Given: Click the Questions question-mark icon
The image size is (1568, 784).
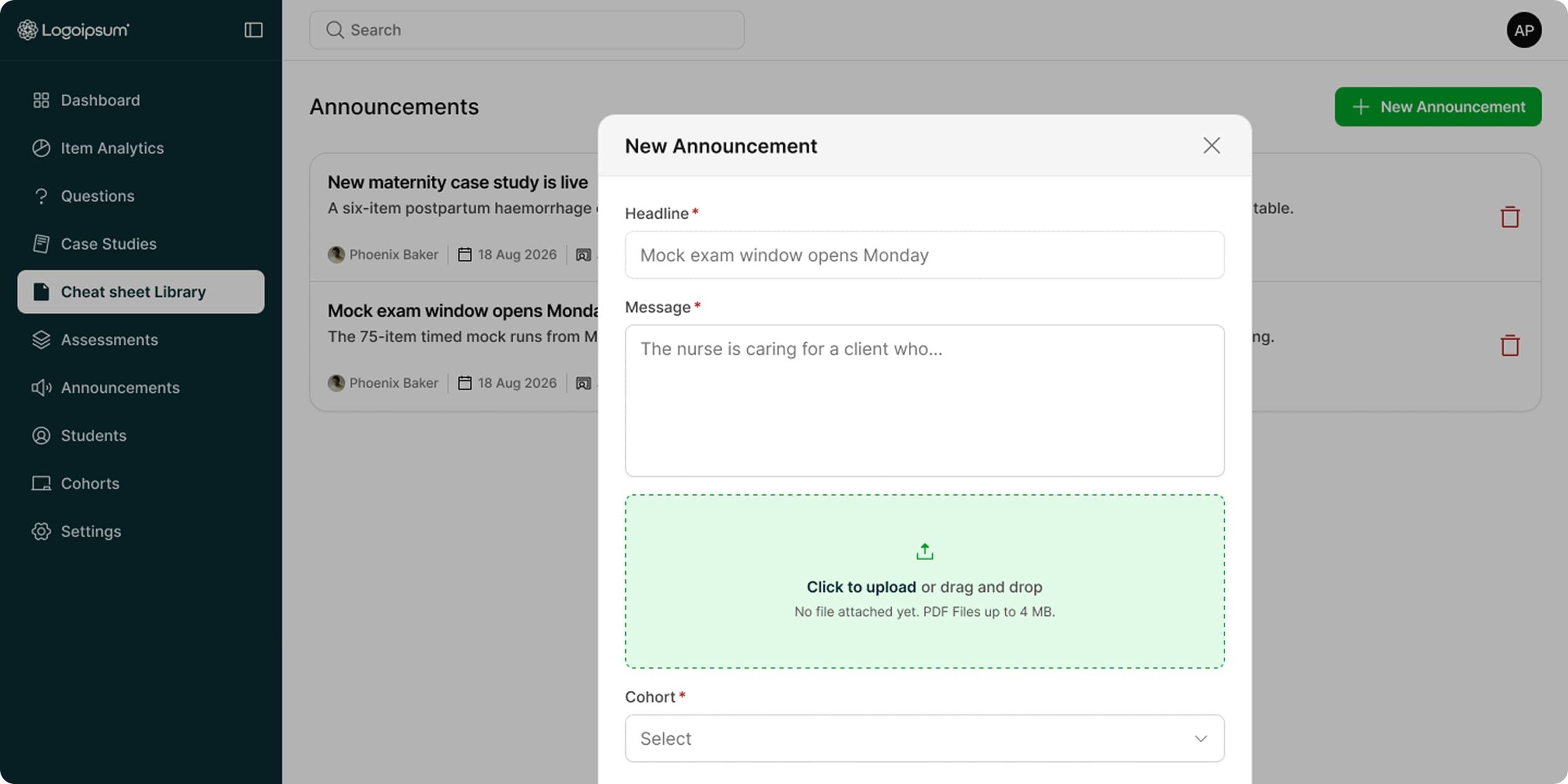Looking at the screenshot, I should tap(41, 196).
